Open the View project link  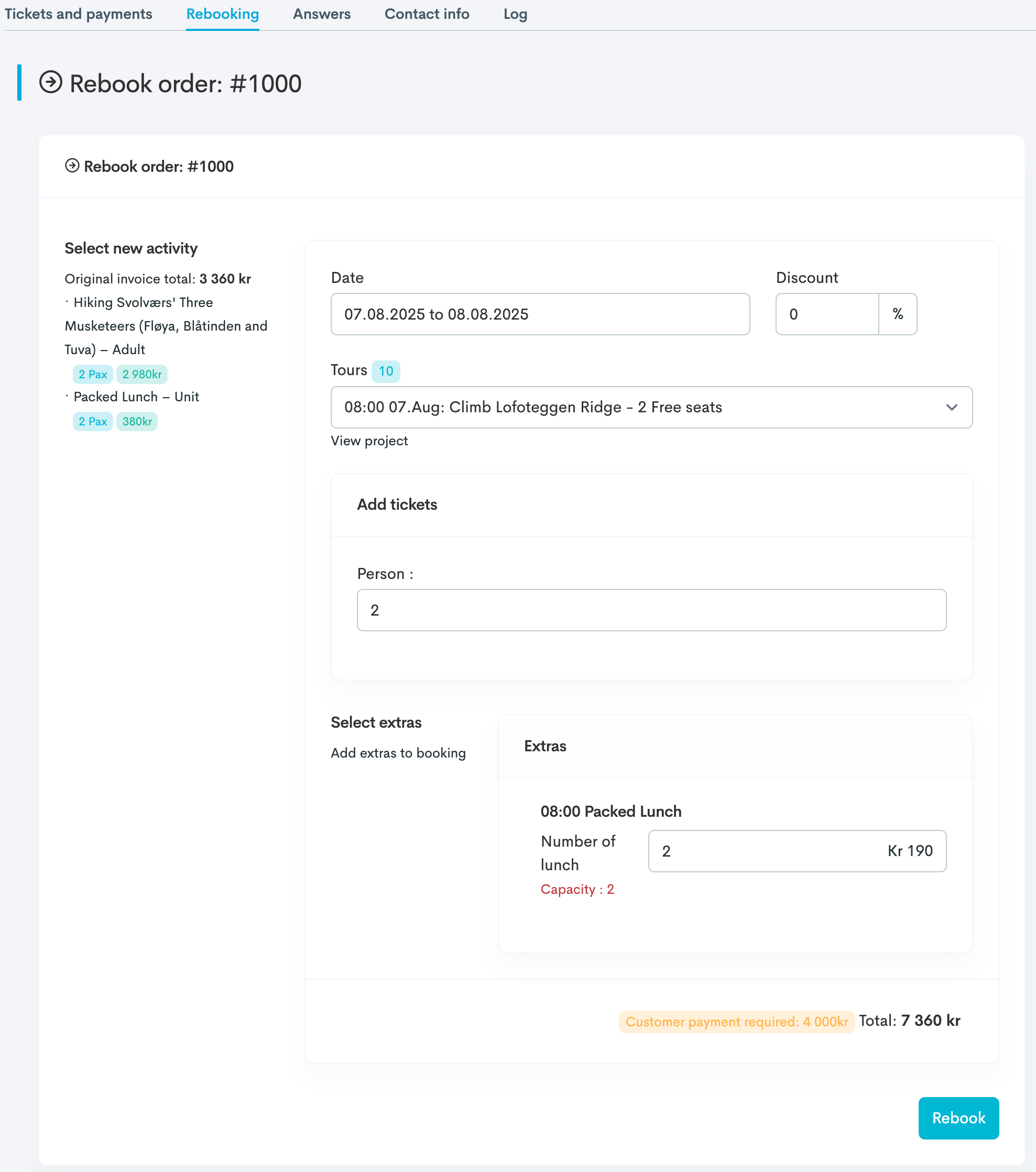(369, 441)
